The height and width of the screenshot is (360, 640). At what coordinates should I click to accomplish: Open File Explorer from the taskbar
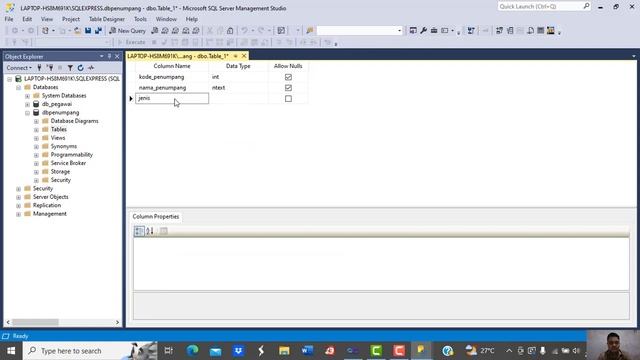(x=284, y=351)
